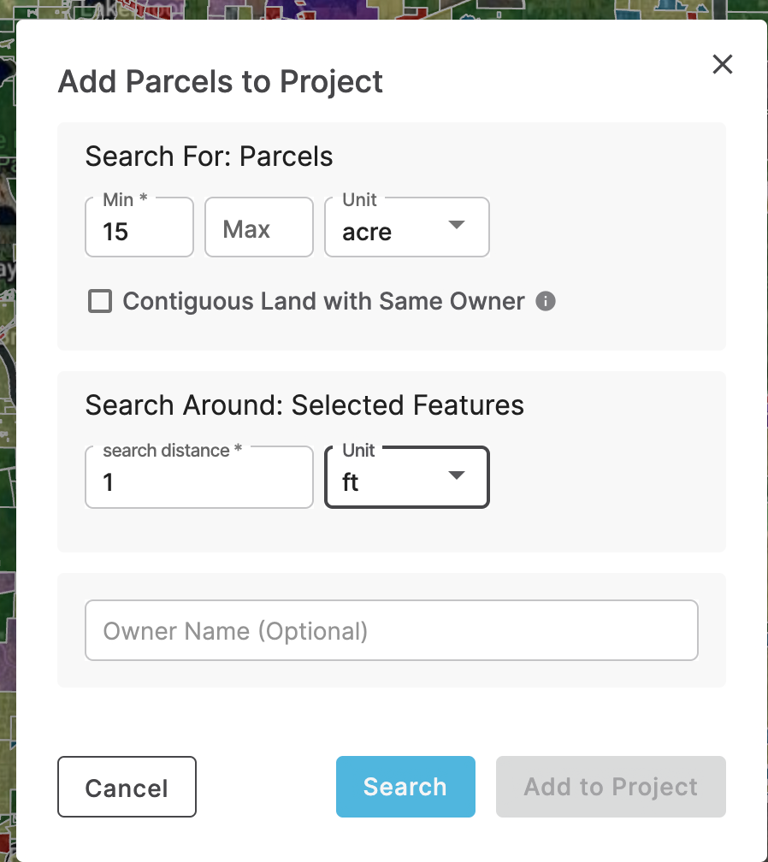This screenshot has height=862, width=768.
Task: Click the Search button
Action: (x=405, y=787)
